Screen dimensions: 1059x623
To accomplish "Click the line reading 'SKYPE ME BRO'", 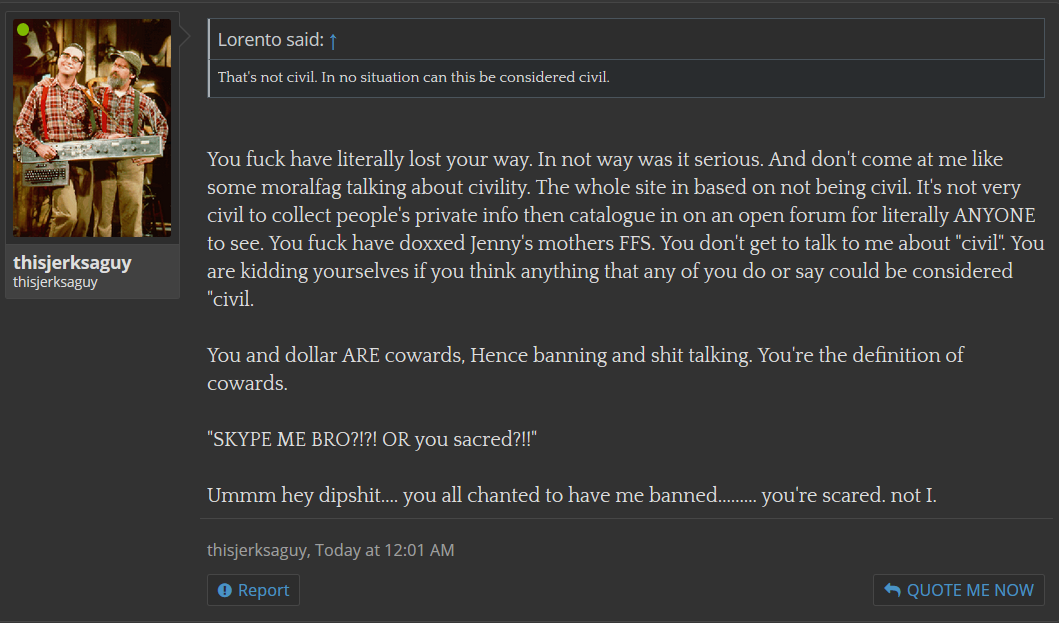I will (372, 439).
